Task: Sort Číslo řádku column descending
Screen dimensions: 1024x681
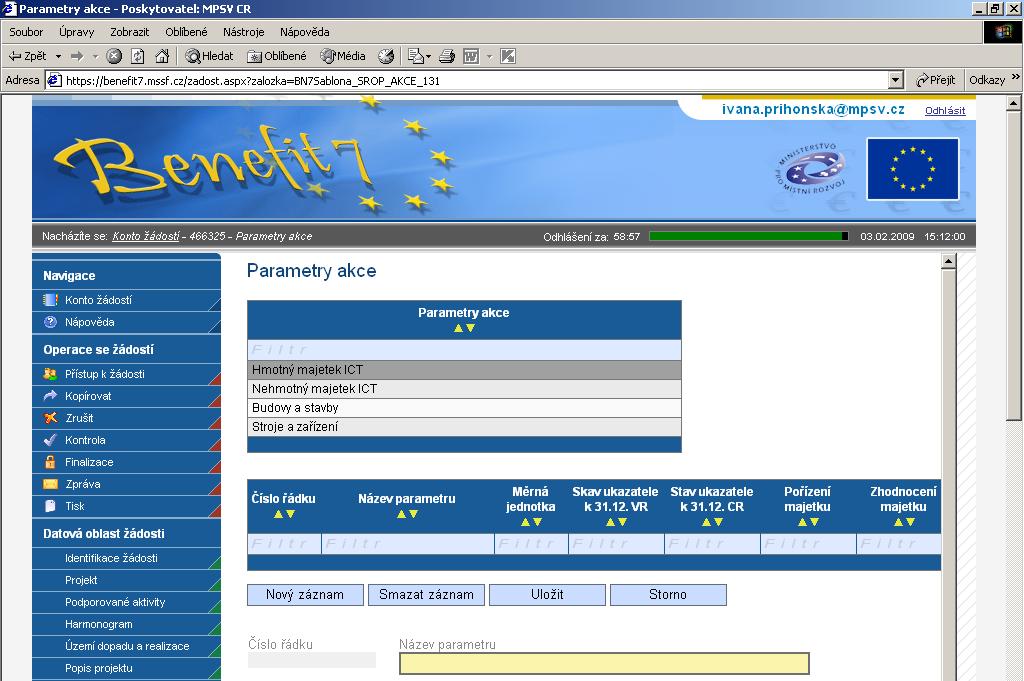Action: (291, 515)
